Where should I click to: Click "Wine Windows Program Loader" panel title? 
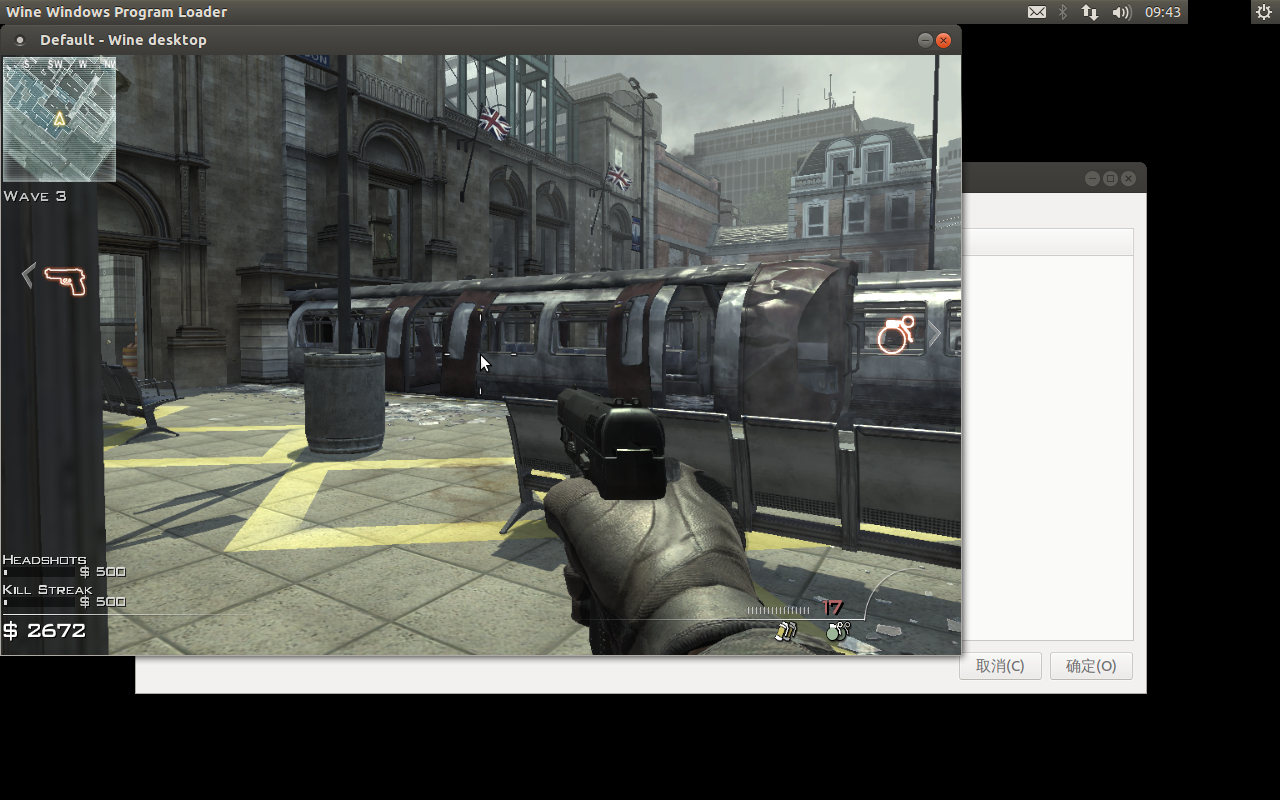(x=116, y=12)
